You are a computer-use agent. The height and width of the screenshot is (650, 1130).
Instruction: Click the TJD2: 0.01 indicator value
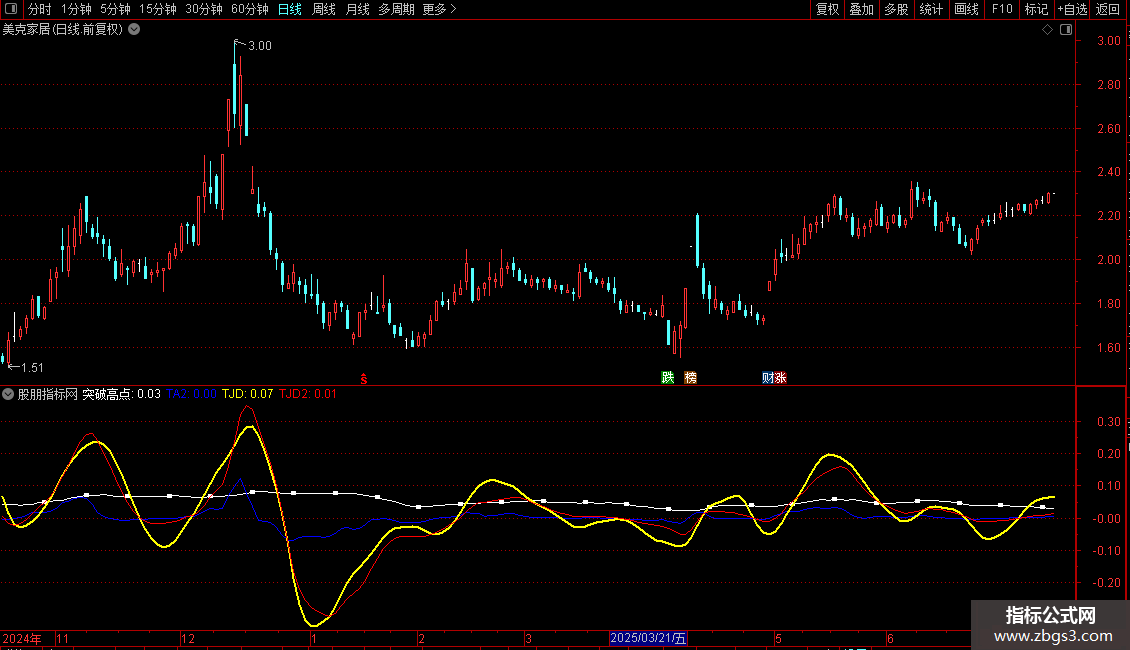(308, 394)
